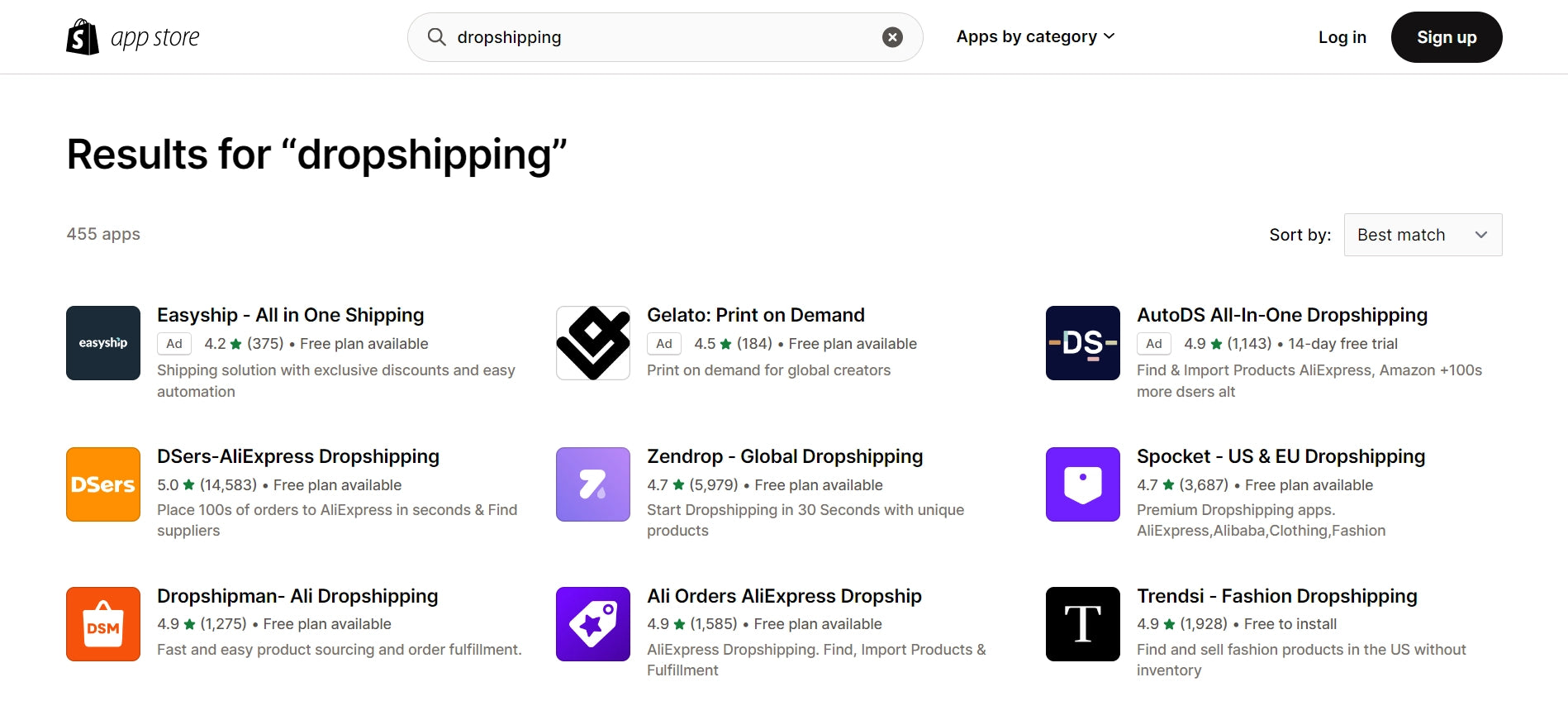Clear the dropshipping search text
Screen dimensions: 1568x701
click(x=892, y=36)
